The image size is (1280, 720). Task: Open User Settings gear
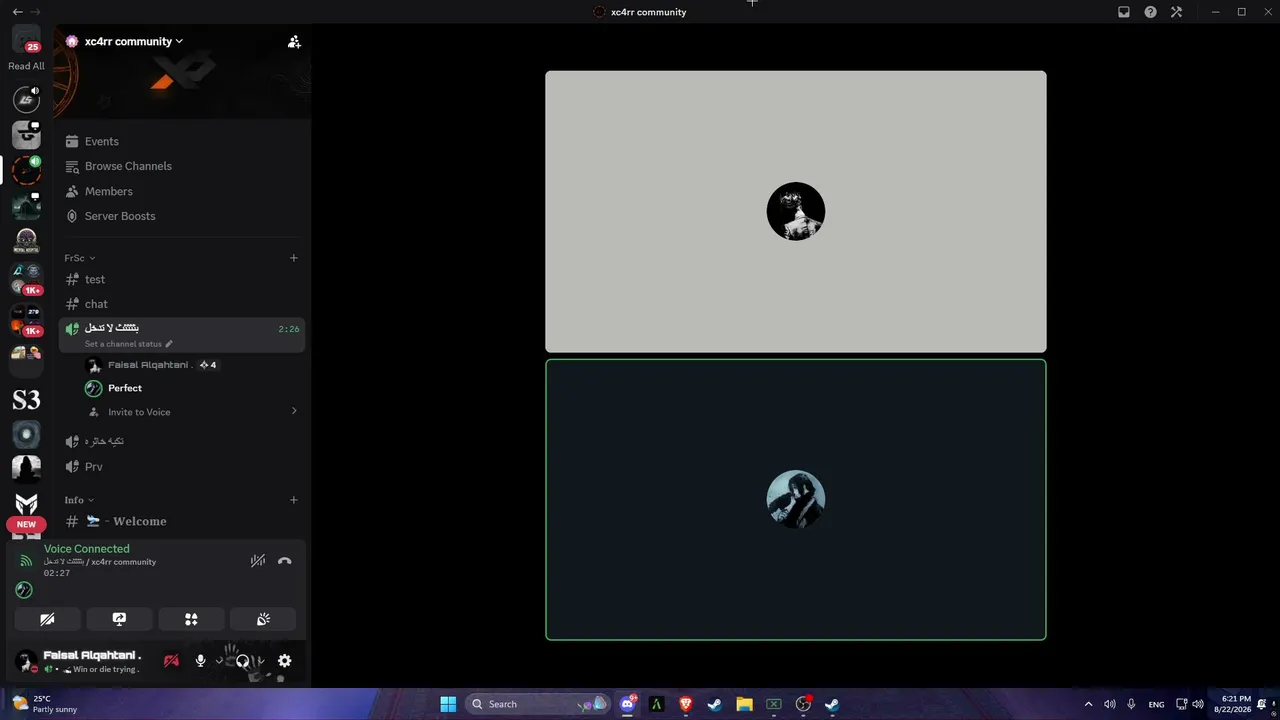pyautogui.click(x=285, y=661)
